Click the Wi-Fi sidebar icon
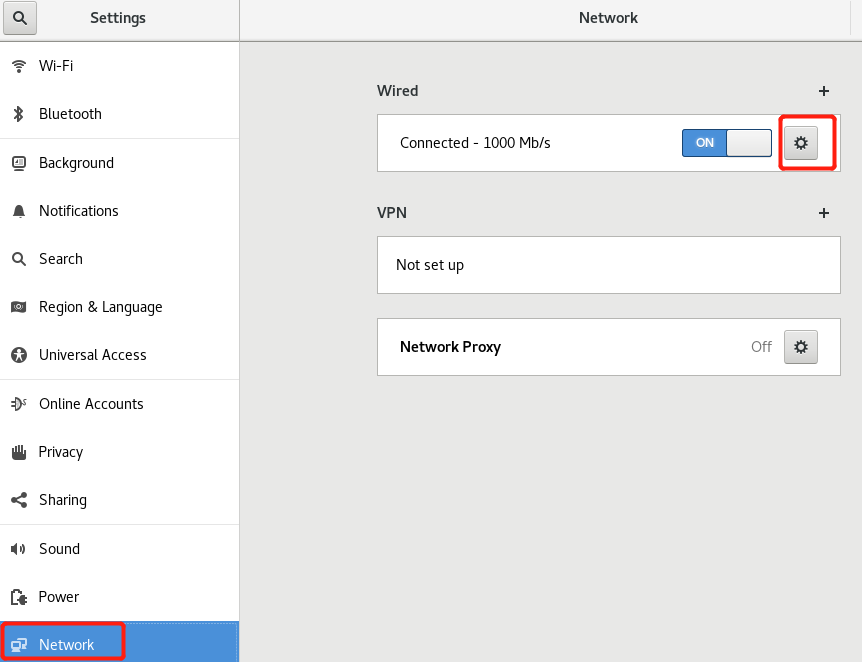Image resolution: width=862 pixels, height=662 pixels. (x=19, y=66)
